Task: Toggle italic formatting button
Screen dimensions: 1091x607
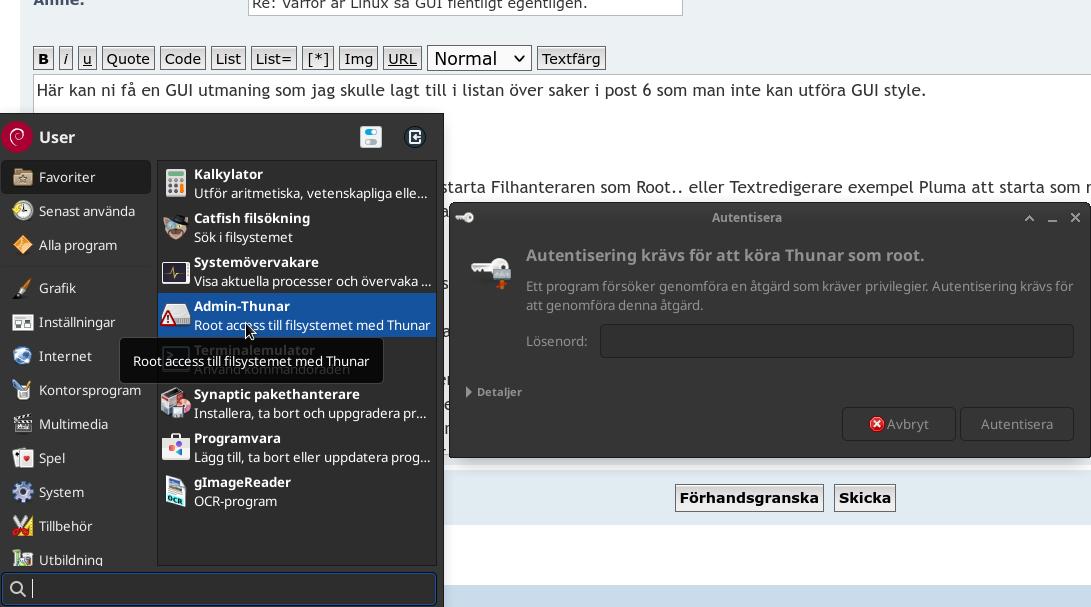Action: (x=65, y=58)
